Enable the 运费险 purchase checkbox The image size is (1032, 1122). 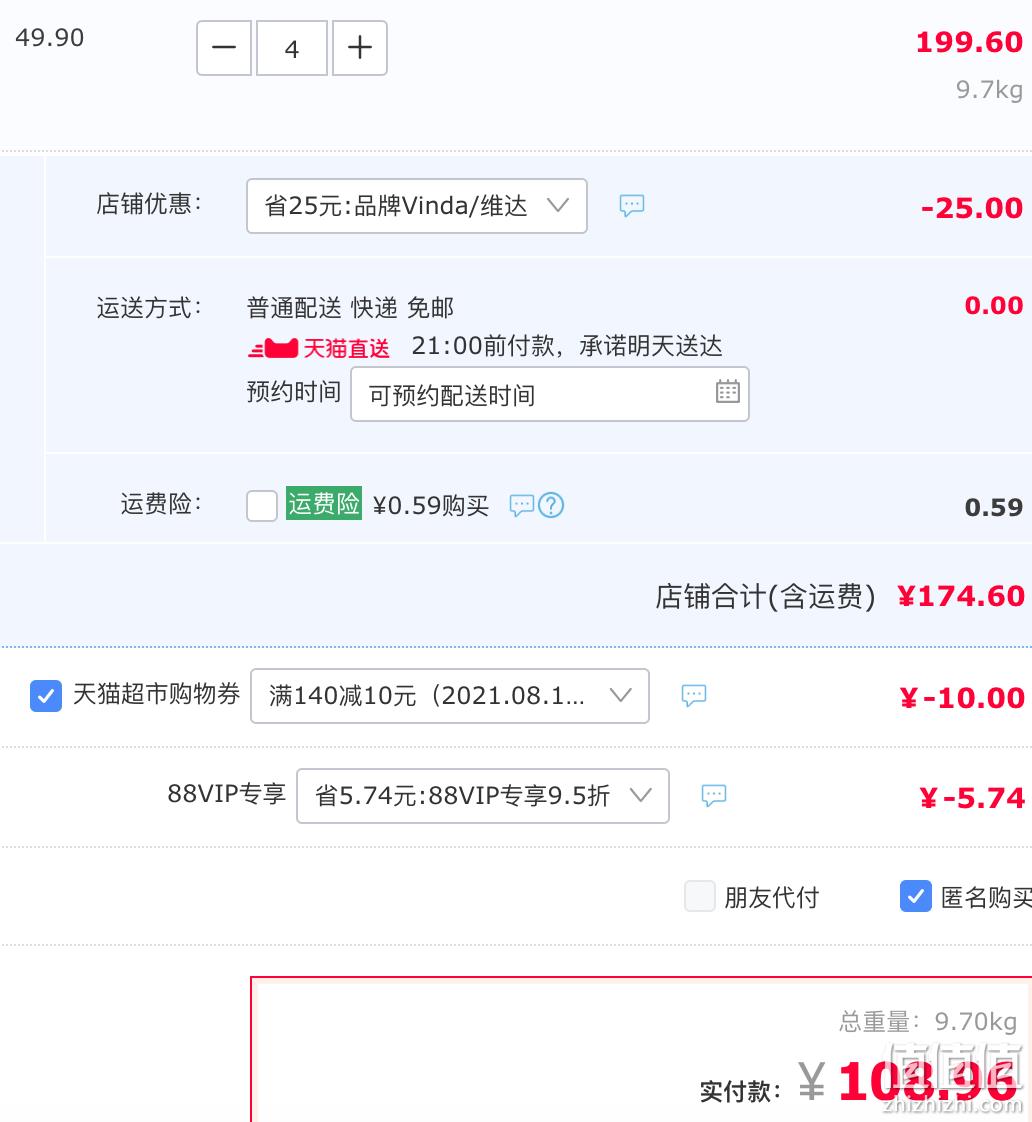click(262, 506)
